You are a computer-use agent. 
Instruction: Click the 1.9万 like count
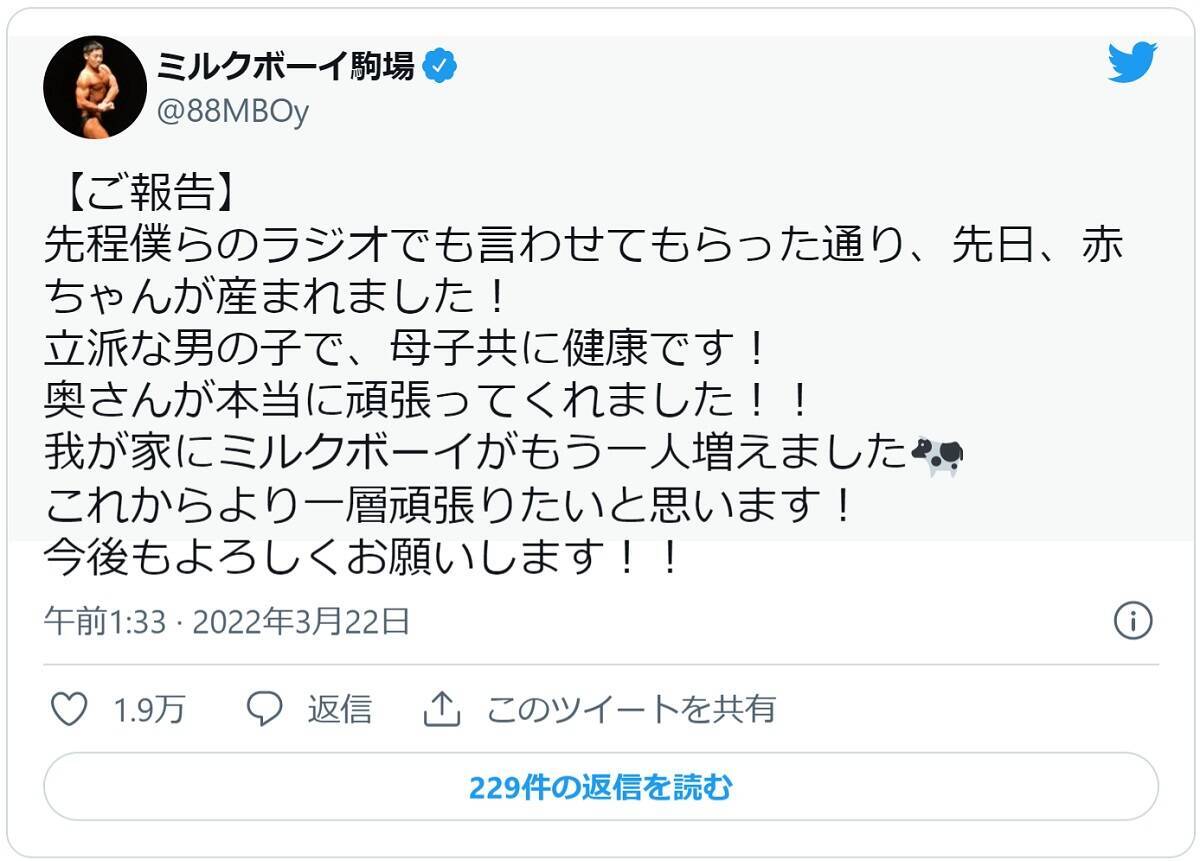149,710
